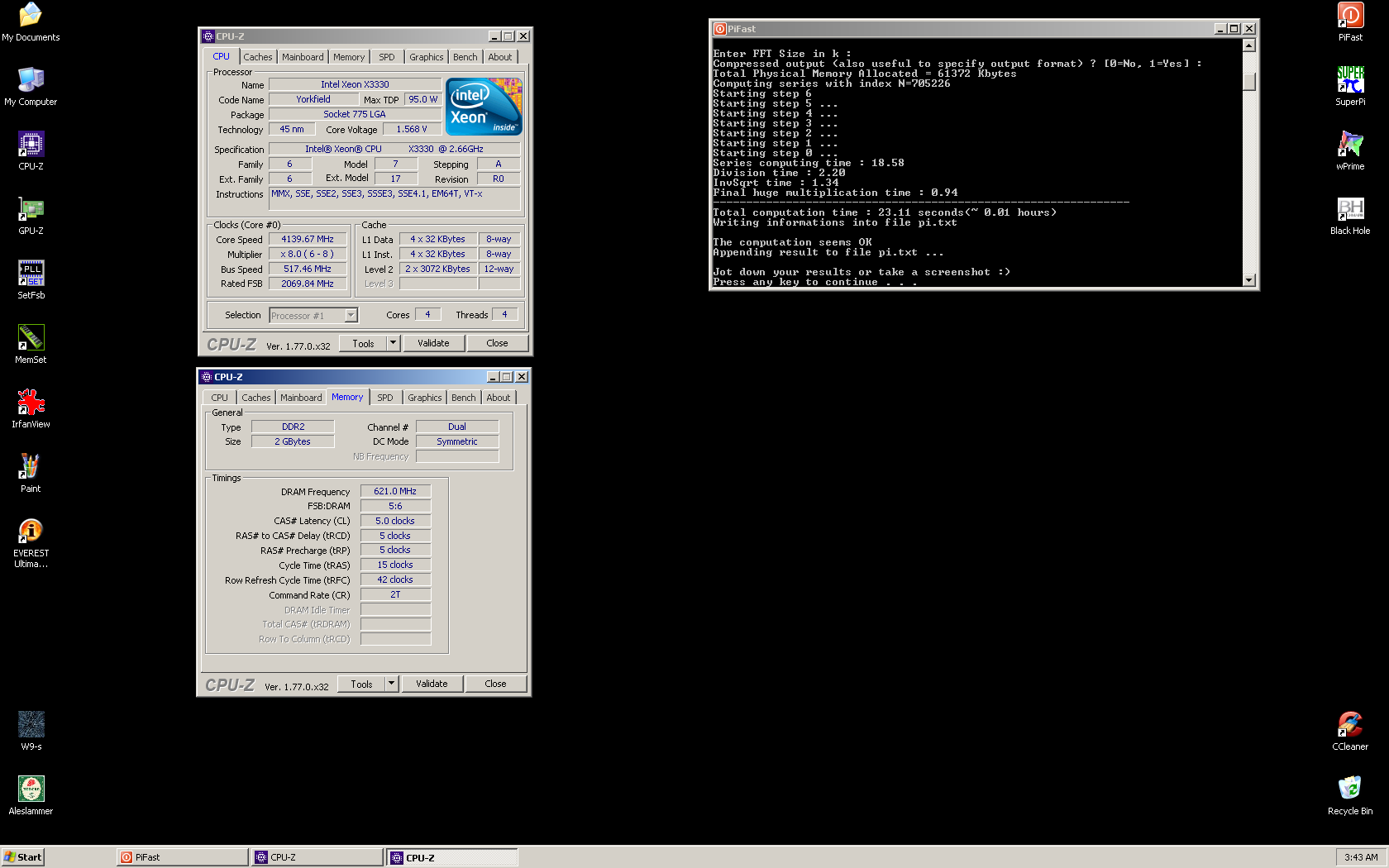Launch EVEREST Ultimate desktop icon

[x=31, y=542]
